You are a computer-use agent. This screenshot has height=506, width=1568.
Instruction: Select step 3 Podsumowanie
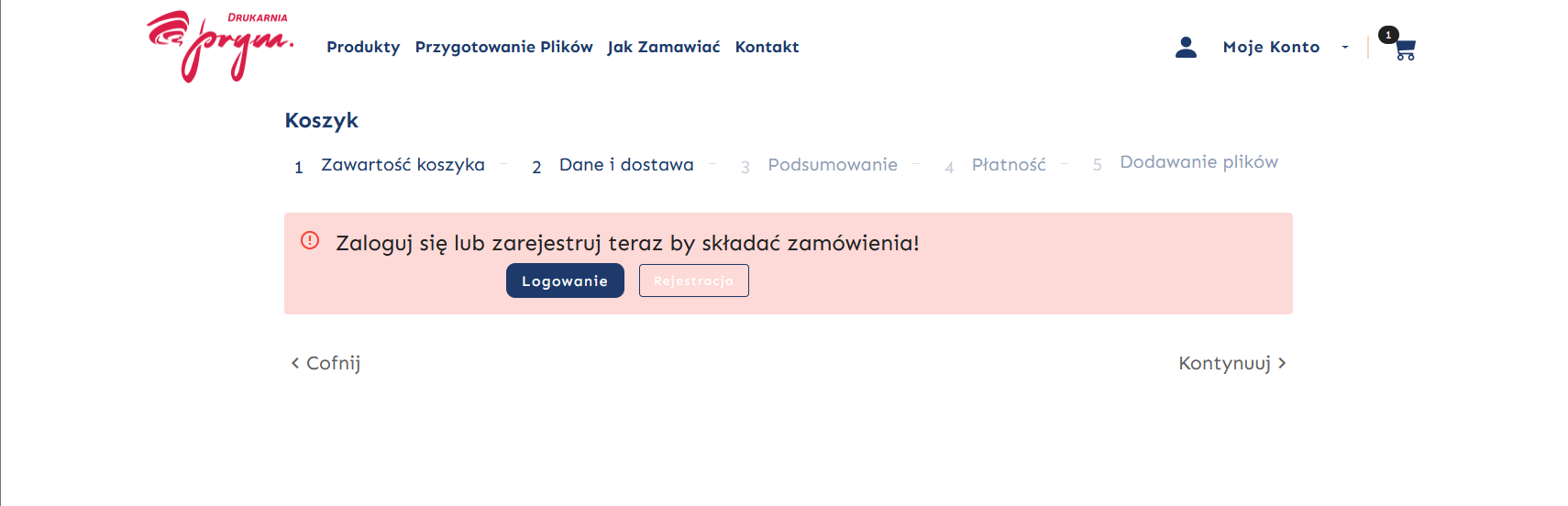tap(832, 165)
